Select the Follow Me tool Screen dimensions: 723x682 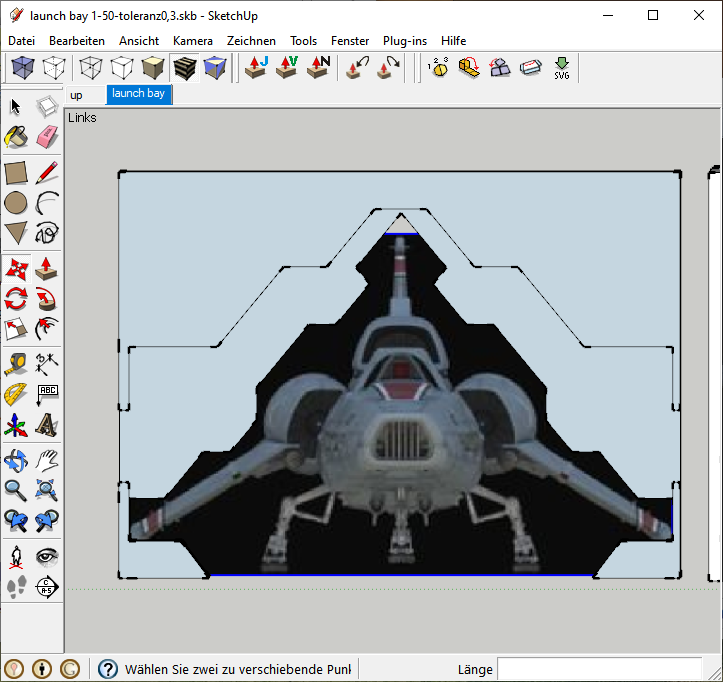coord(47,299)
